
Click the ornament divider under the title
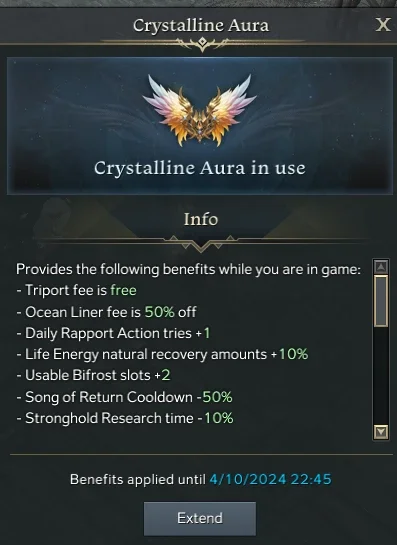pyautogui.click(x=202, y=43)
